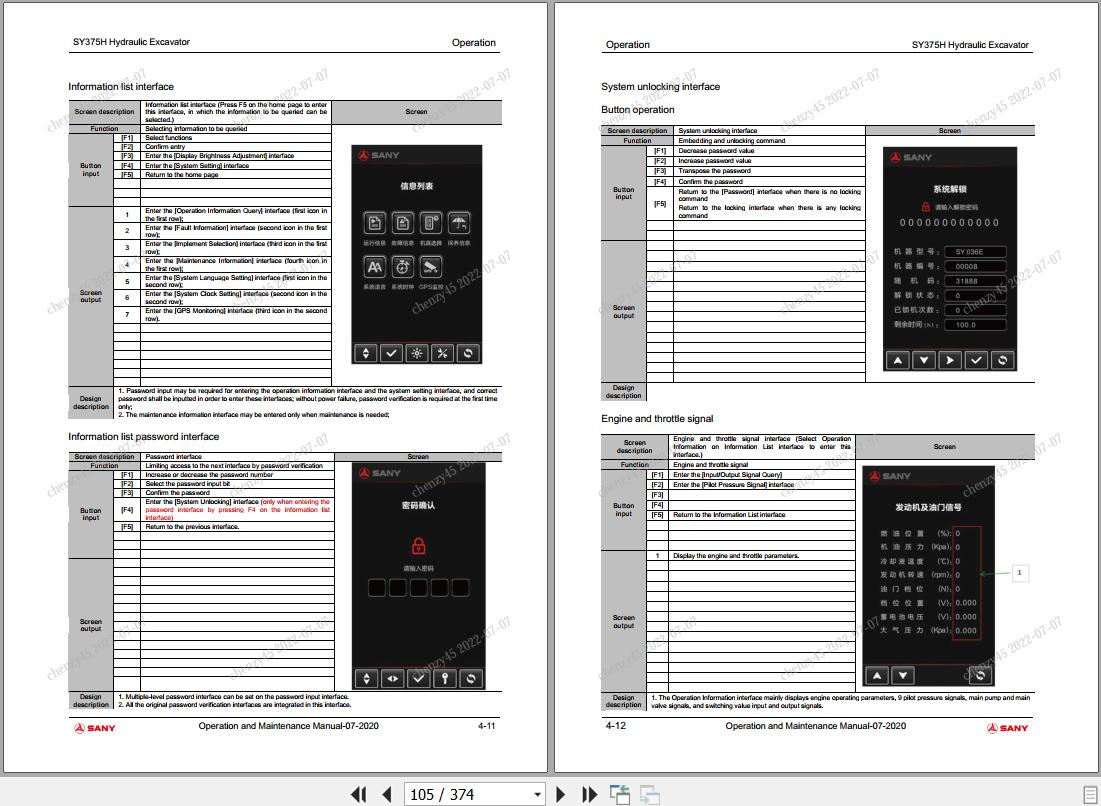Go to the first page of the document
The width and height of the screenshot is (1101, 806).
coord(358,794)
